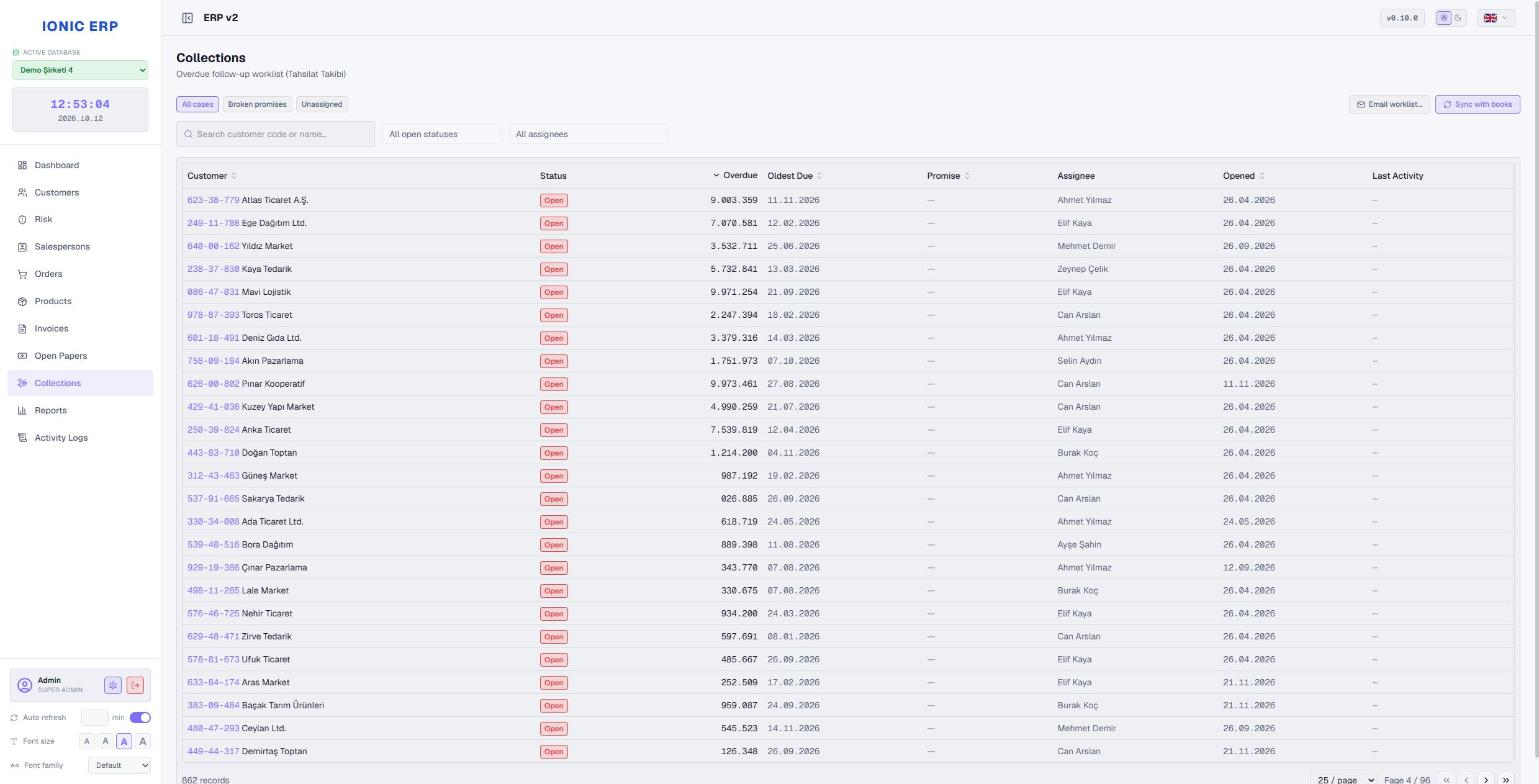Open the Risk section
This screenshot has width=1539, height=784.
click(80, 219)
